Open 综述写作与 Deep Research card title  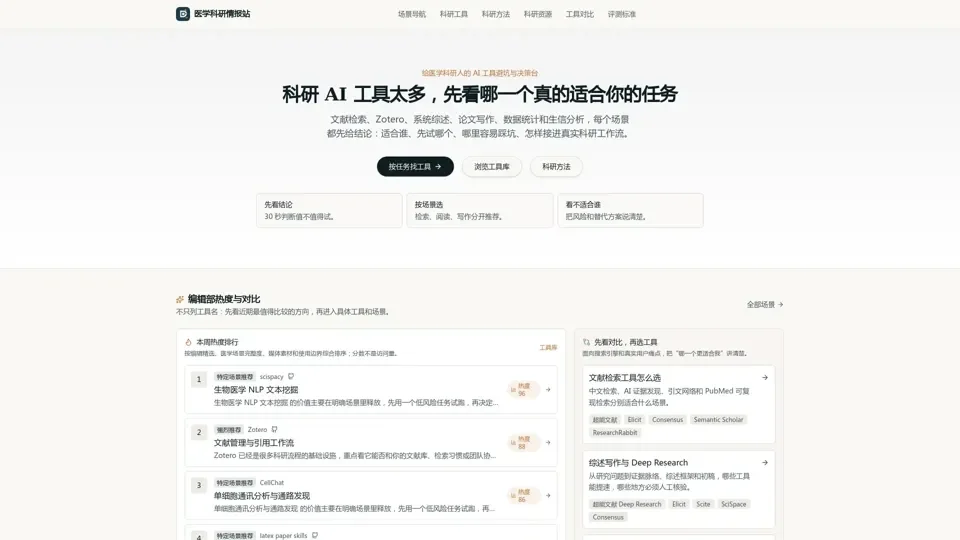pos(638,463)
